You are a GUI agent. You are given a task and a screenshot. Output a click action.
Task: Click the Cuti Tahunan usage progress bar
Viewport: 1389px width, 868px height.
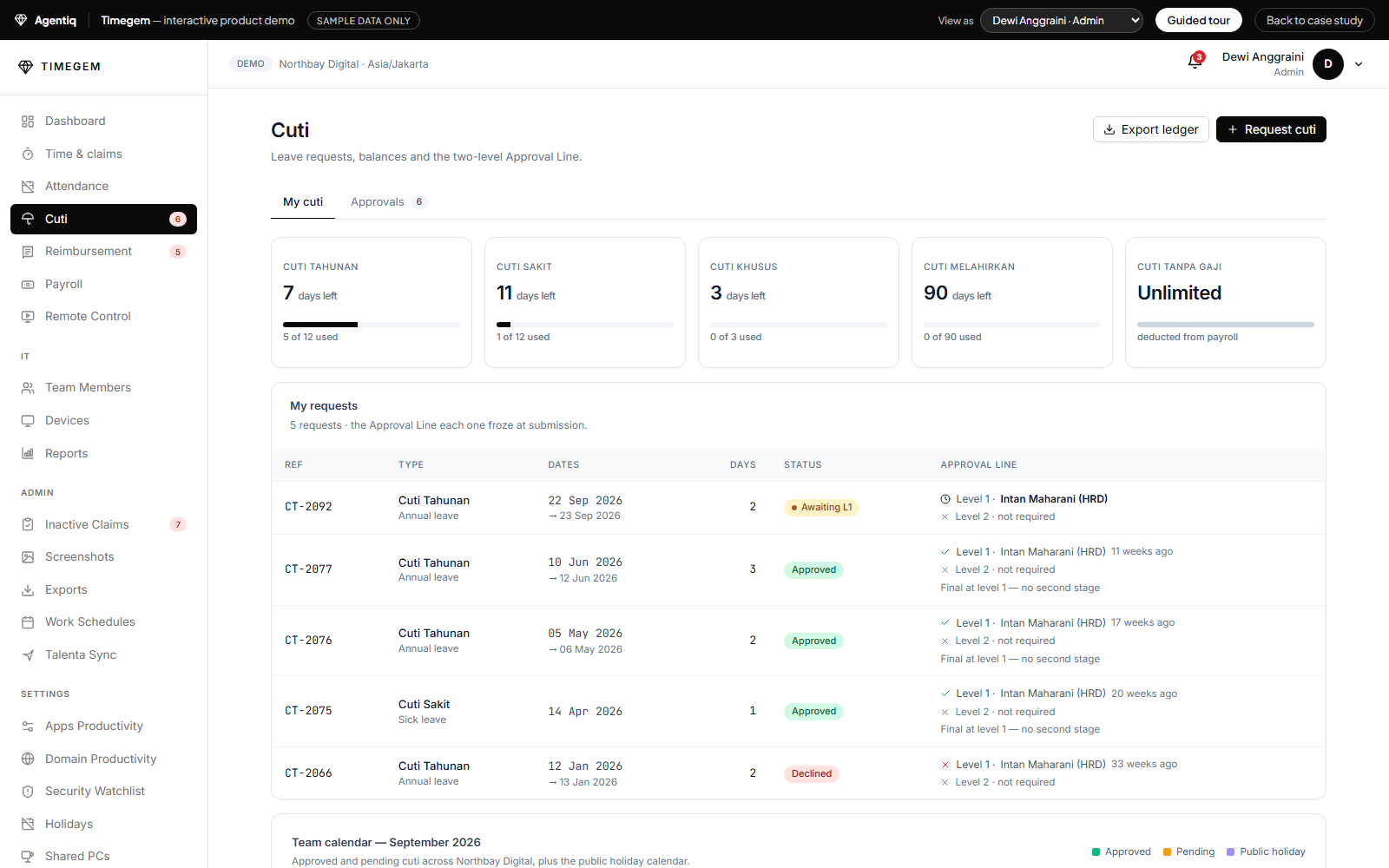(372, 325)
